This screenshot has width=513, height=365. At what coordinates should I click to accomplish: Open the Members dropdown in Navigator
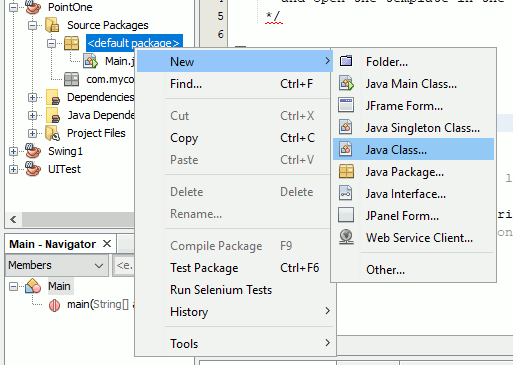pos(56,265)
